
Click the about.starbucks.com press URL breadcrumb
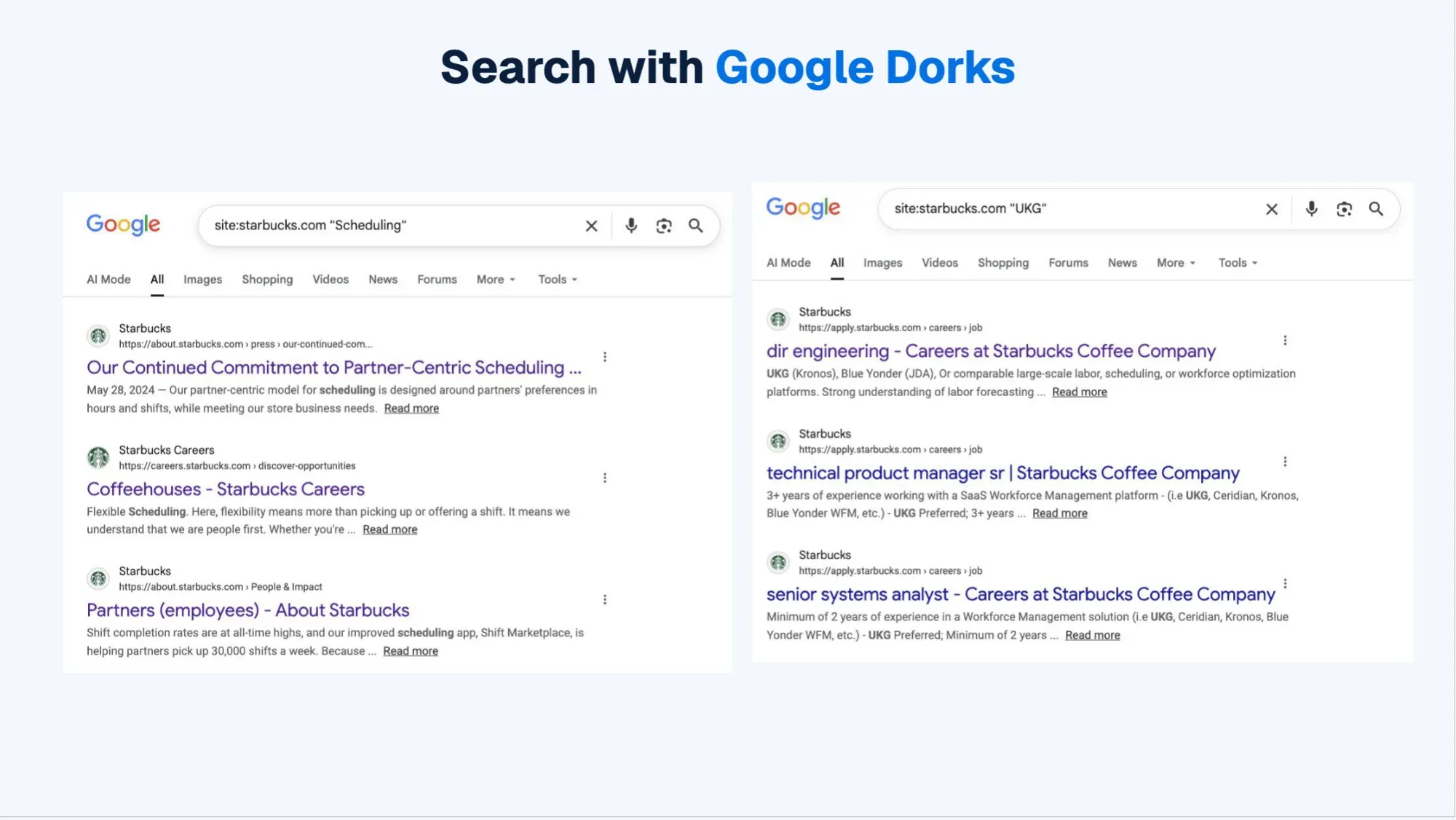(245, 344)
